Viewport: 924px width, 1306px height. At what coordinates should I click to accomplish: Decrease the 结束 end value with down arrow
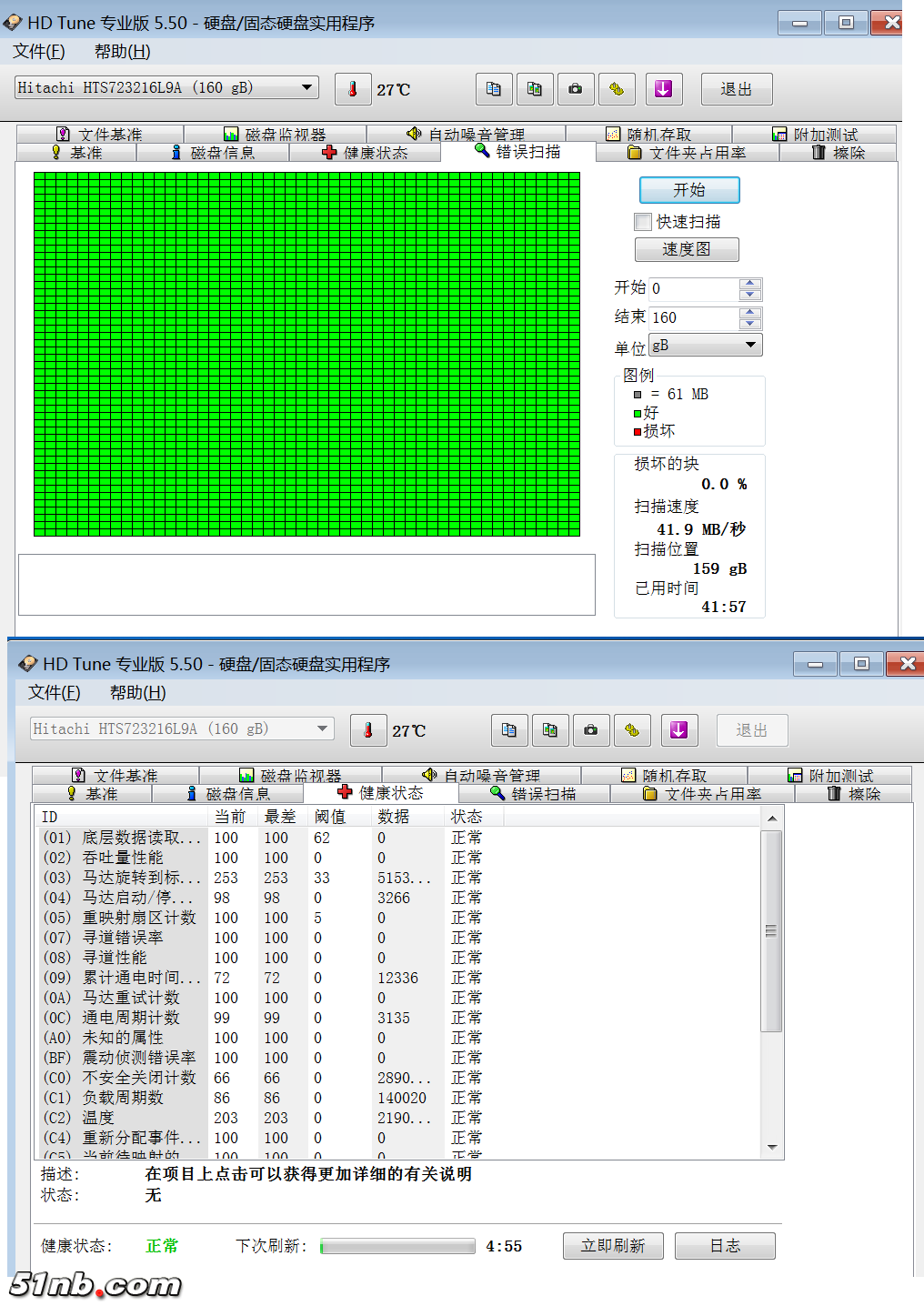tap(750, 324)
